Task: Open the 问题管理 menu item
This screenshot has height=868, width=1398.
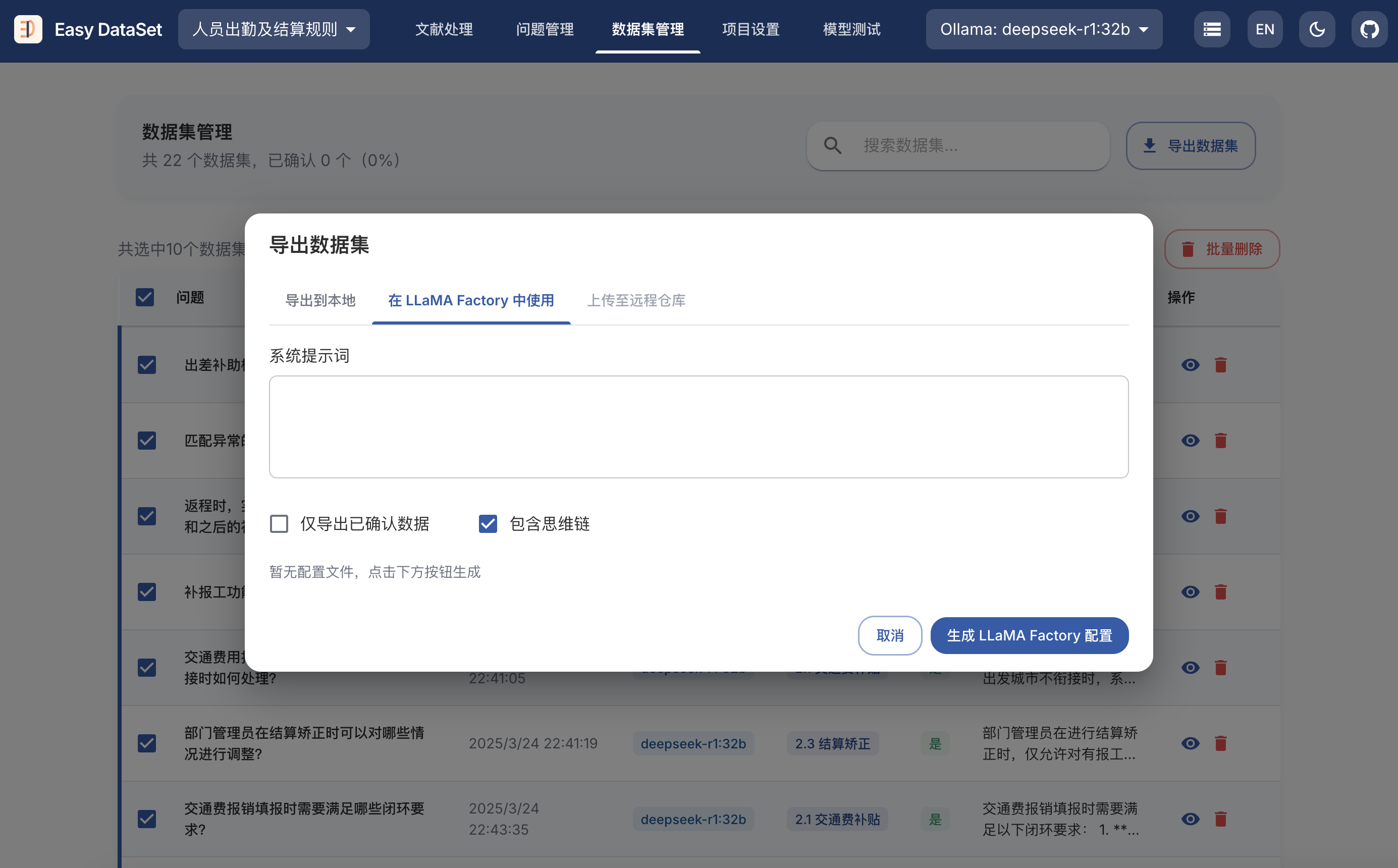Action: 544,29
